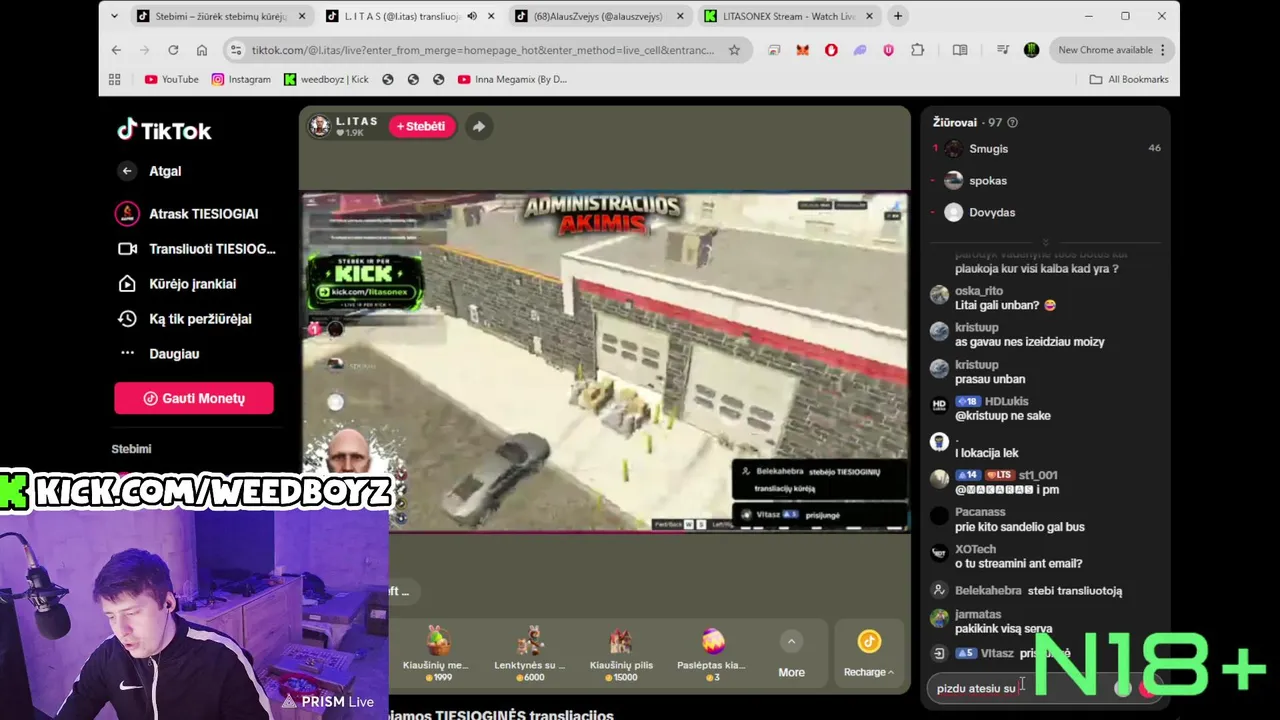The width and height of the screenshot is (1280, 720).
Task: Click username jarmatas in chat
Action: (978, 615)
